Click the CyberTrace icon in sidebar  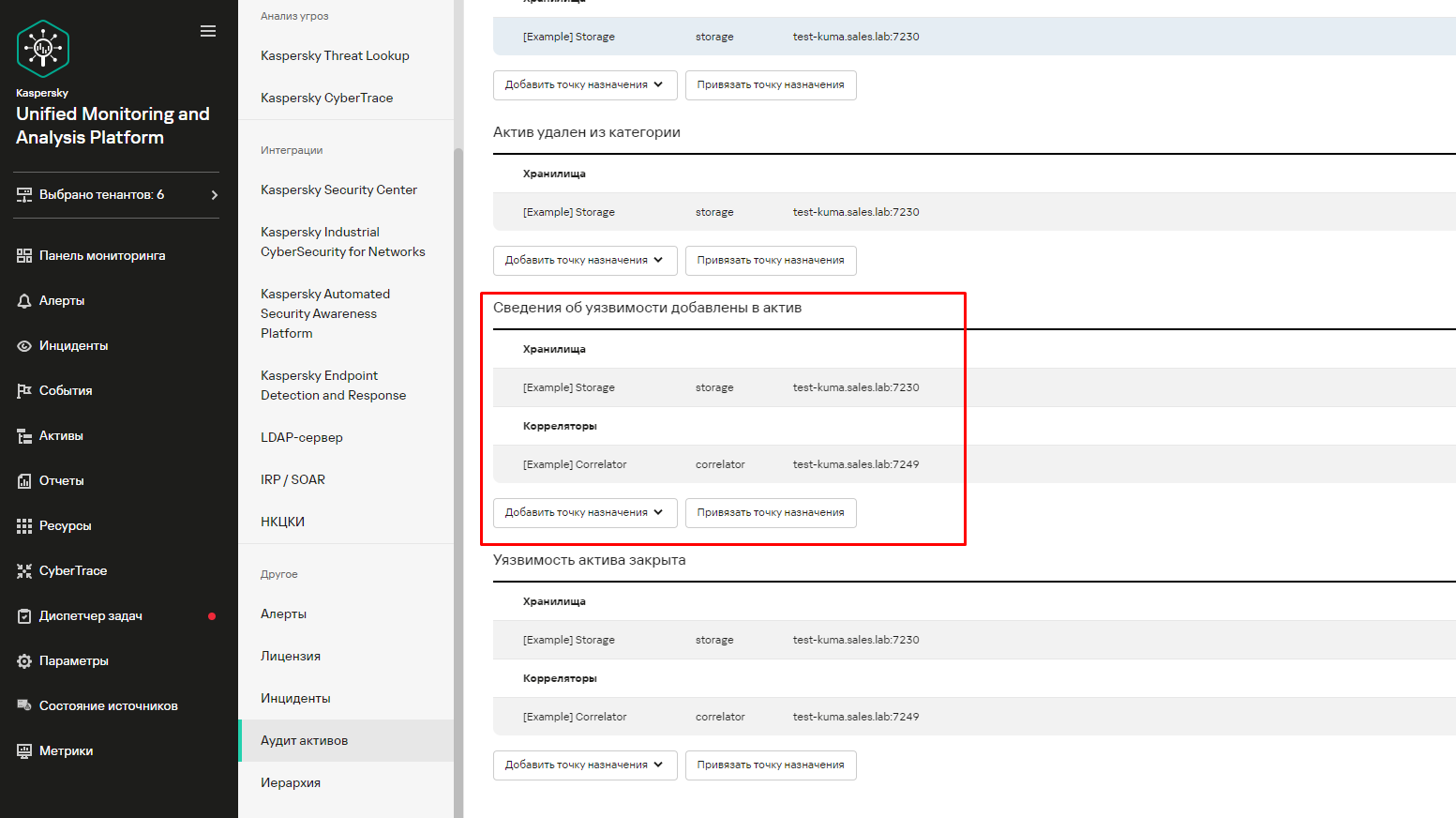pos(24,570)
